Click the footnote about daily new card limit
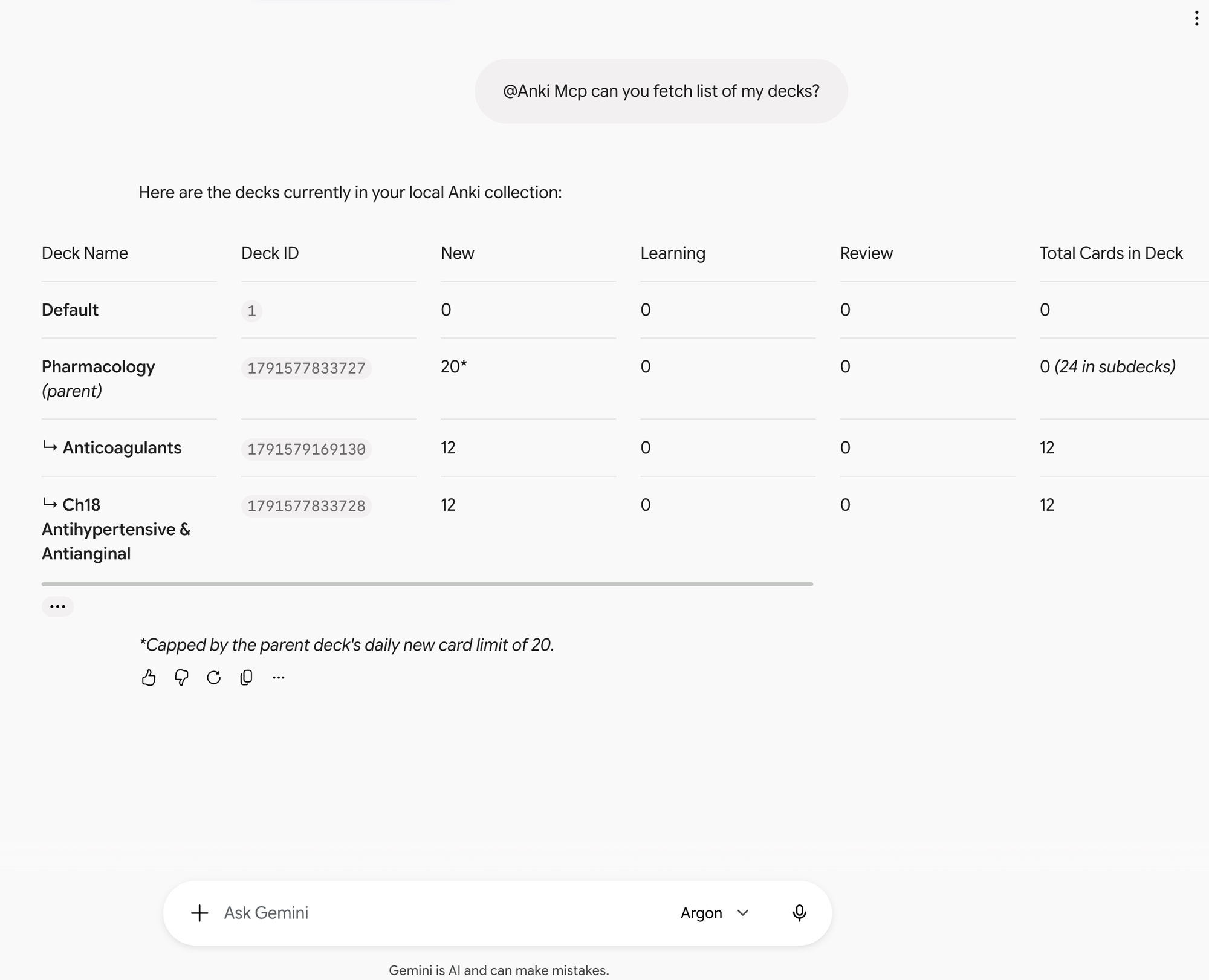1209x980 pixels. coord(346,645)
